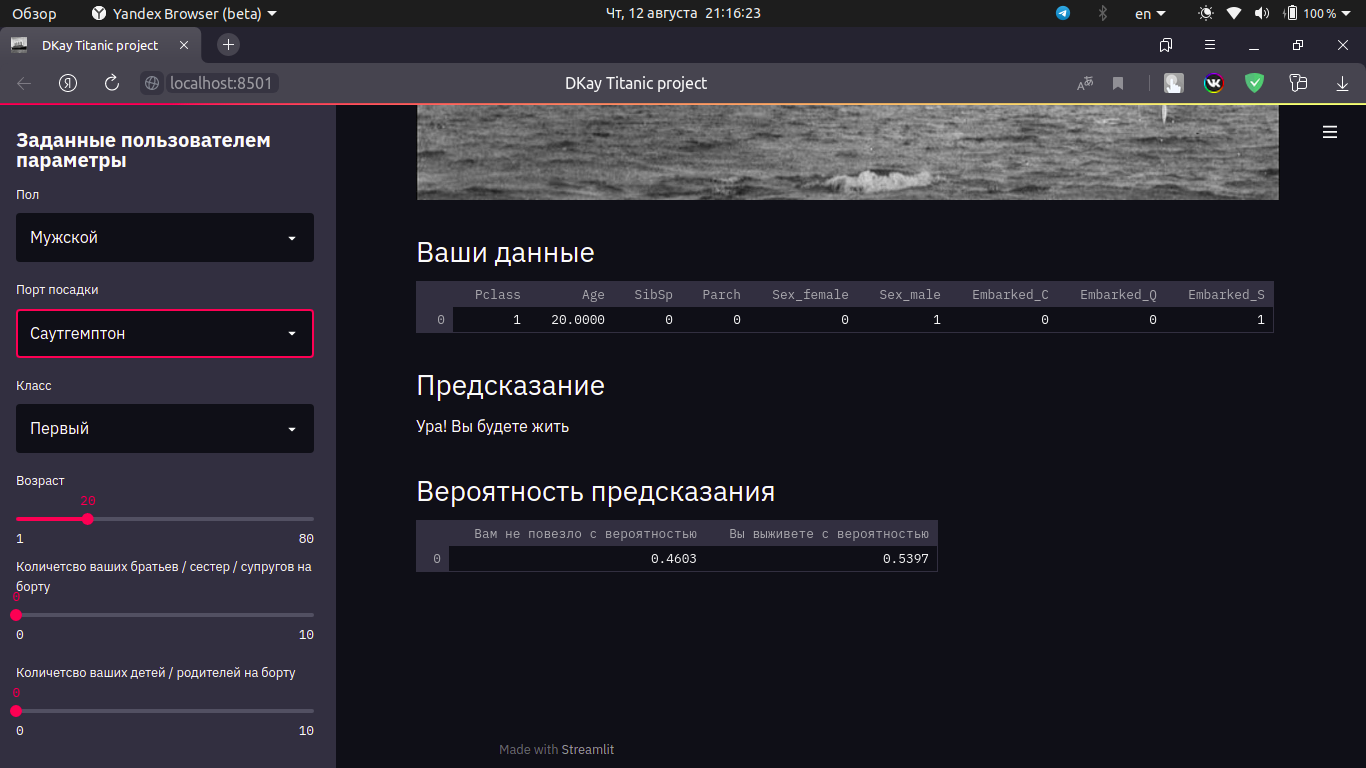Open browser downloads
This screenshot has width=1366, height=768.
pyautogui.click(x=1343, y=84)
